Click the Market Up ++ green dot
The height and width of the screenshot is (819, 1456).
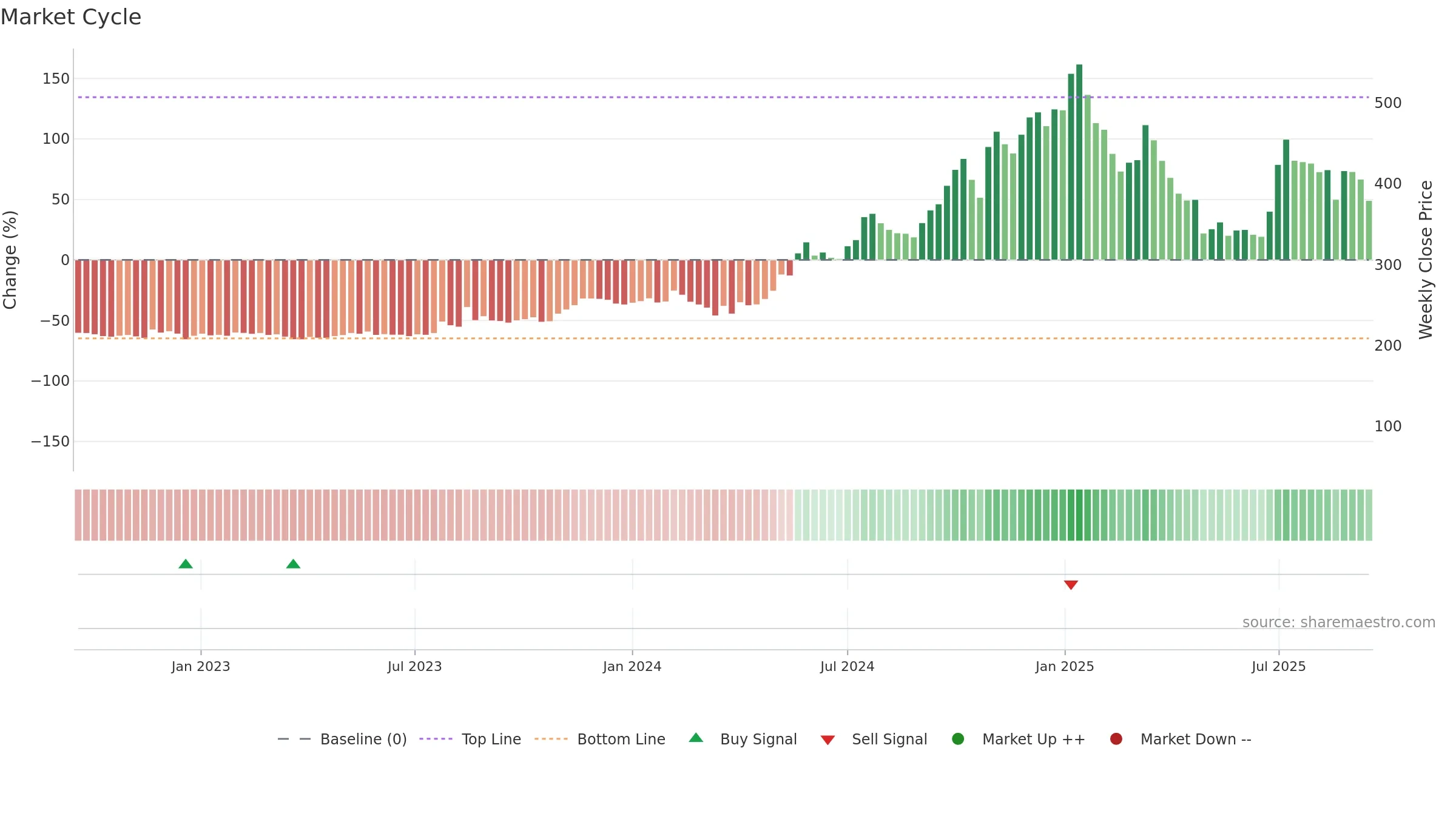(958, 739)
